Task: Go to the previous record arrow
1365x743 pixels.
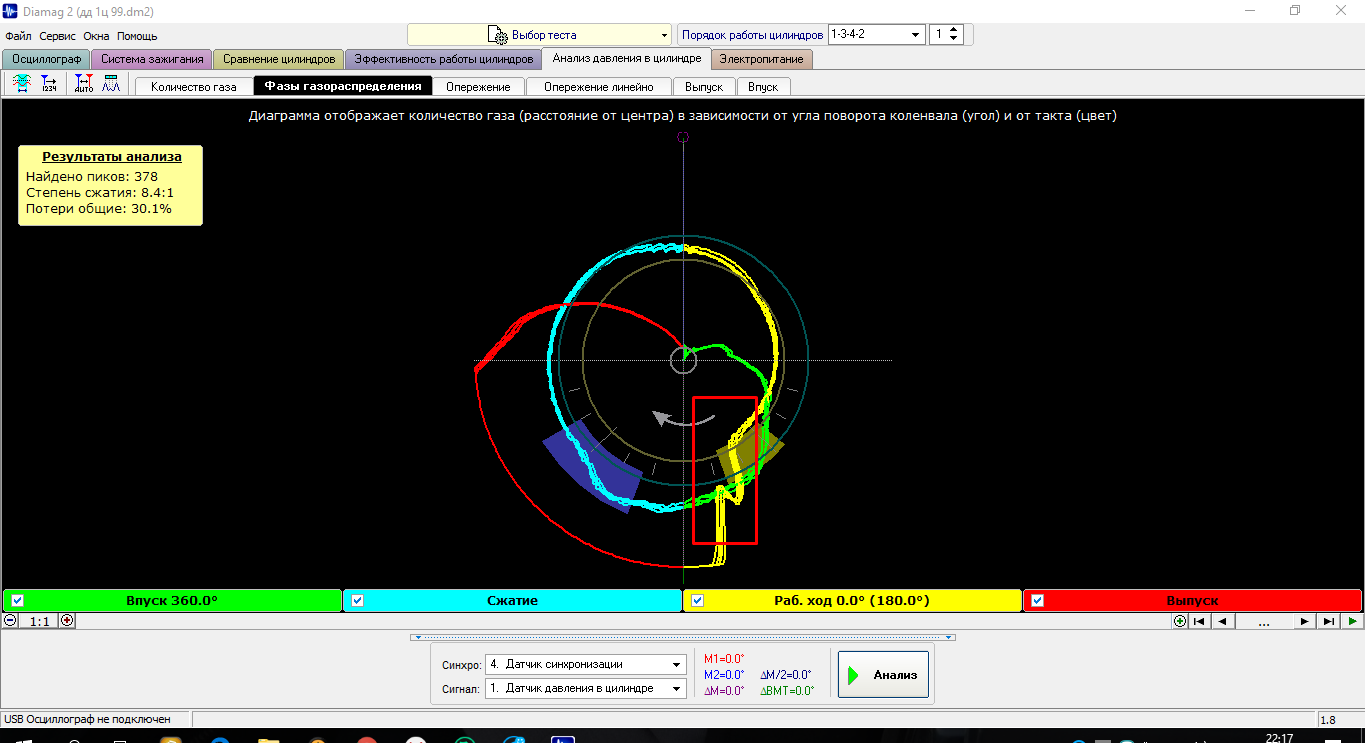Action: [1222, 621]
